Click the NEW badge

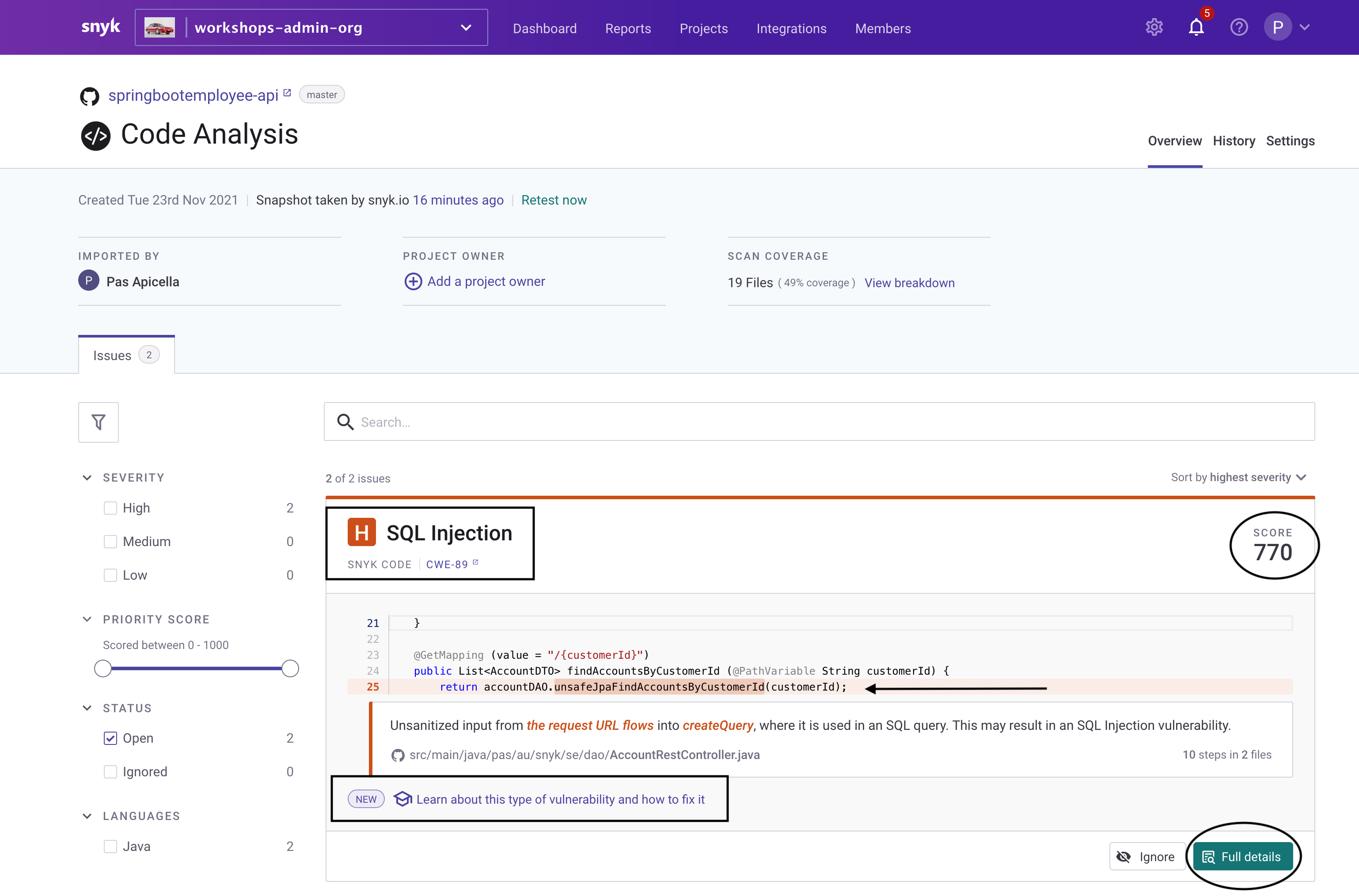(366, 799)
